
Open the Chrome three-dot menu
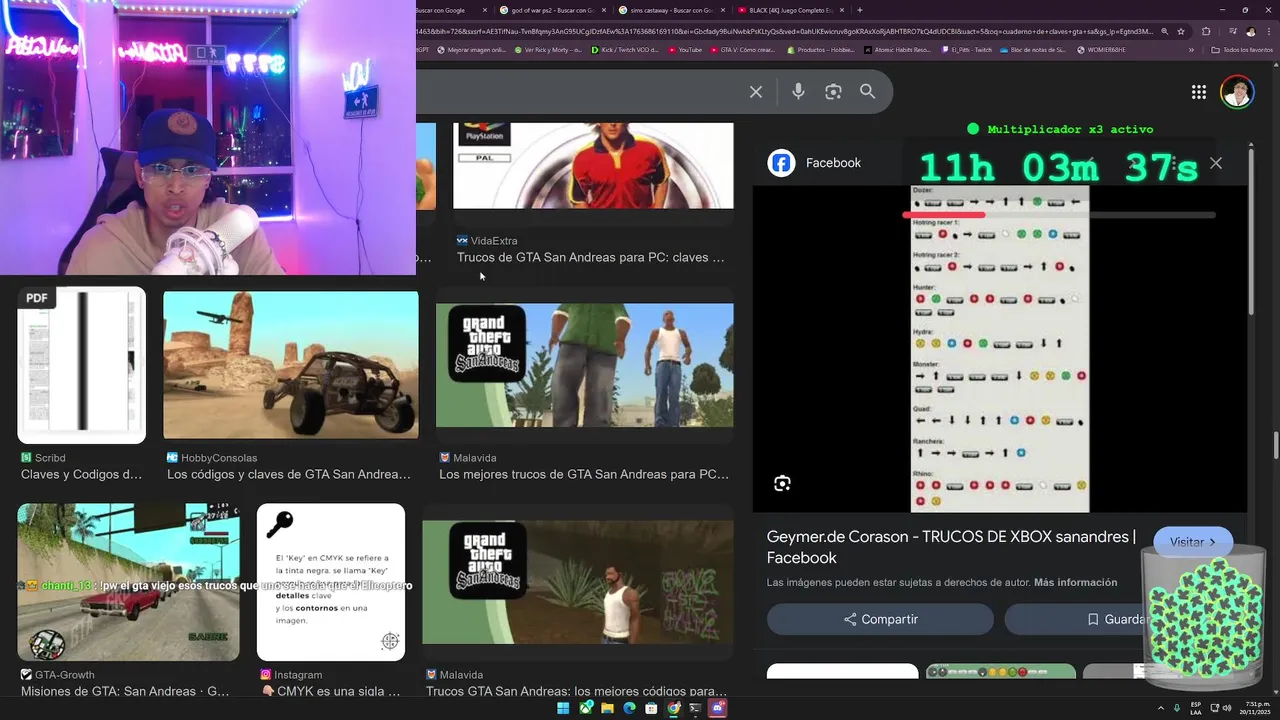pyautogui.click(x=1268, y=31)
